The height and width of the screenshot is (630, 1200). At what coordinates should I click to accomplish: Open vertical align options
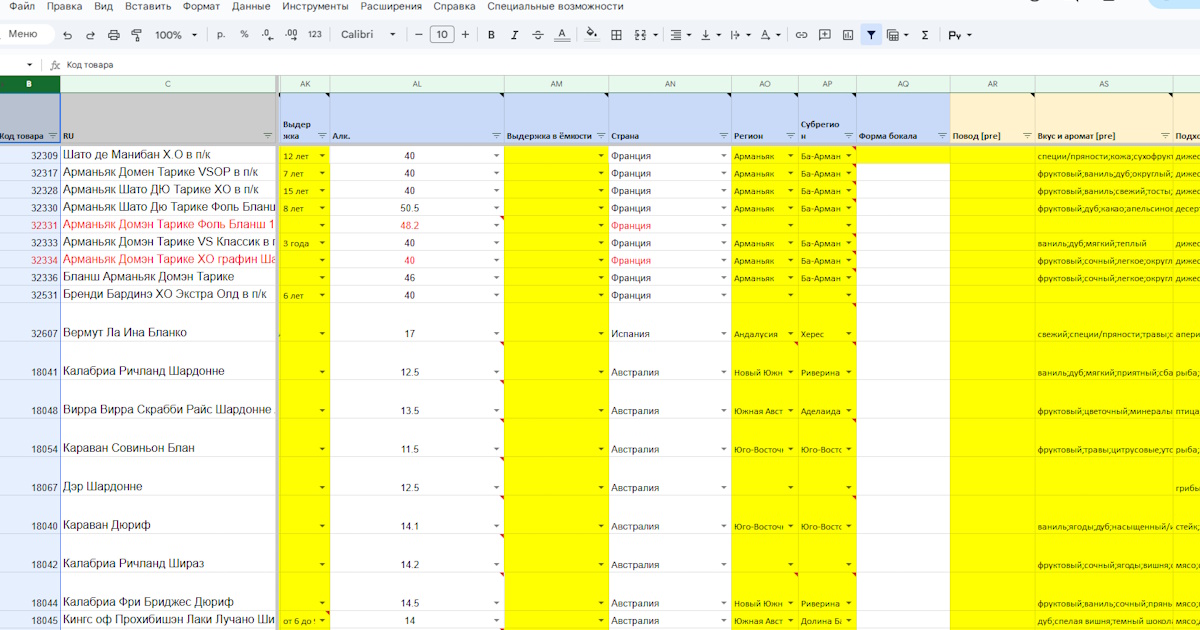coord(709,35)
